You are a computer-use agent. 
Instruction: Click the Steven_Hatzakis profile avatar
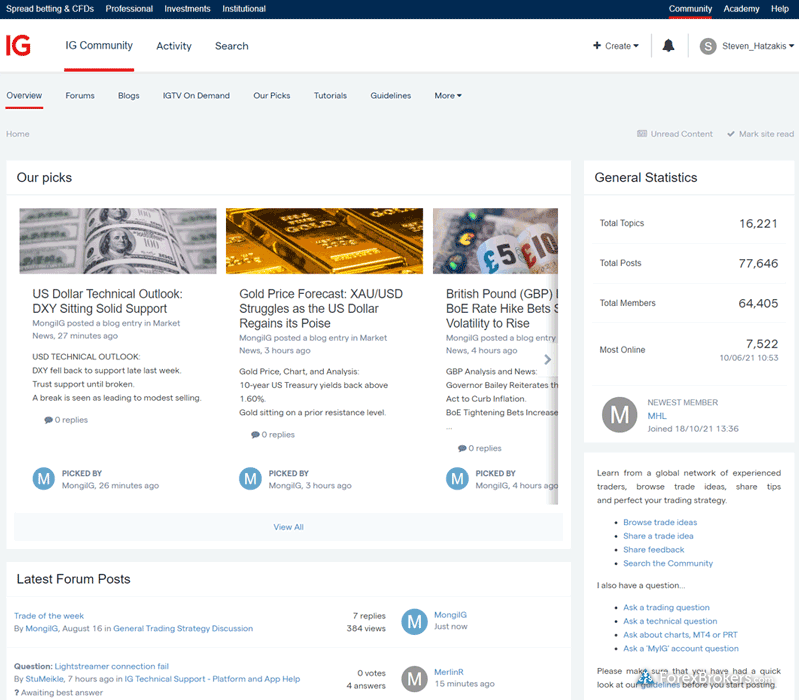click(708, 46)
